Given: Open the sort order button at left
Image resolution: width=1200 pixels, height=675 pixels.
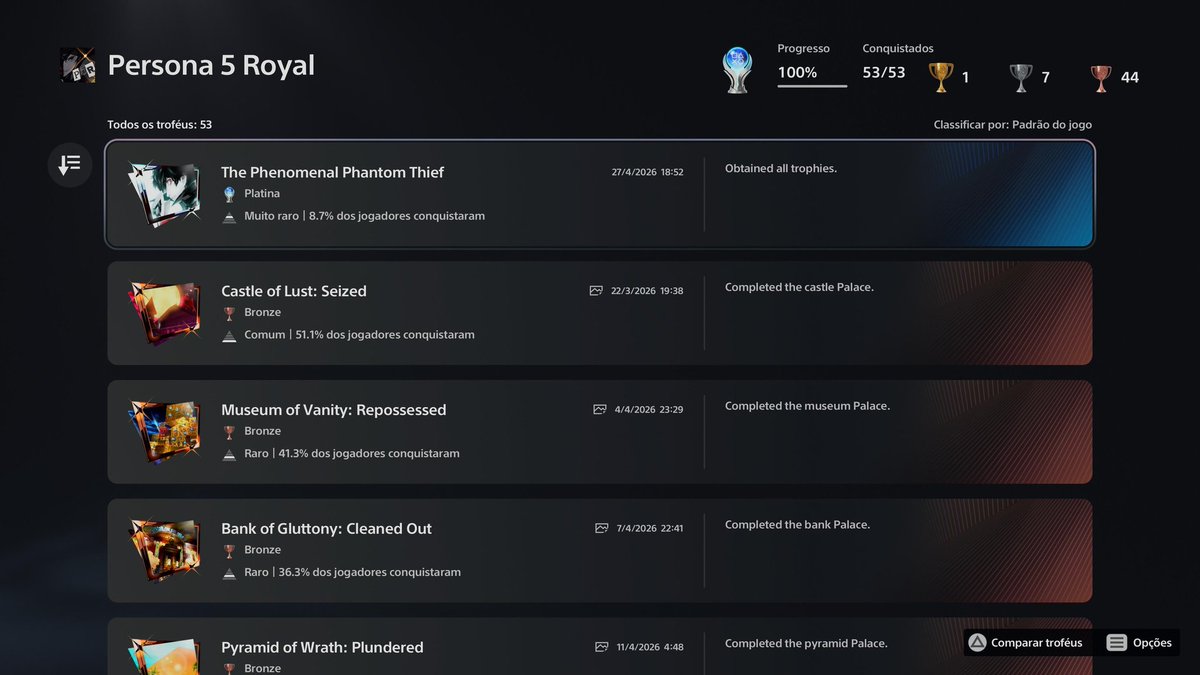Looking at the screenshot, I should (70, 165).
